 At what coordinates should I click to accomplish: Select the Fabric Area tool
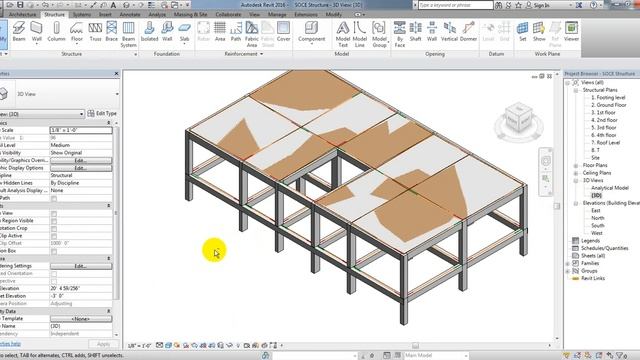(x=252, y=35)
